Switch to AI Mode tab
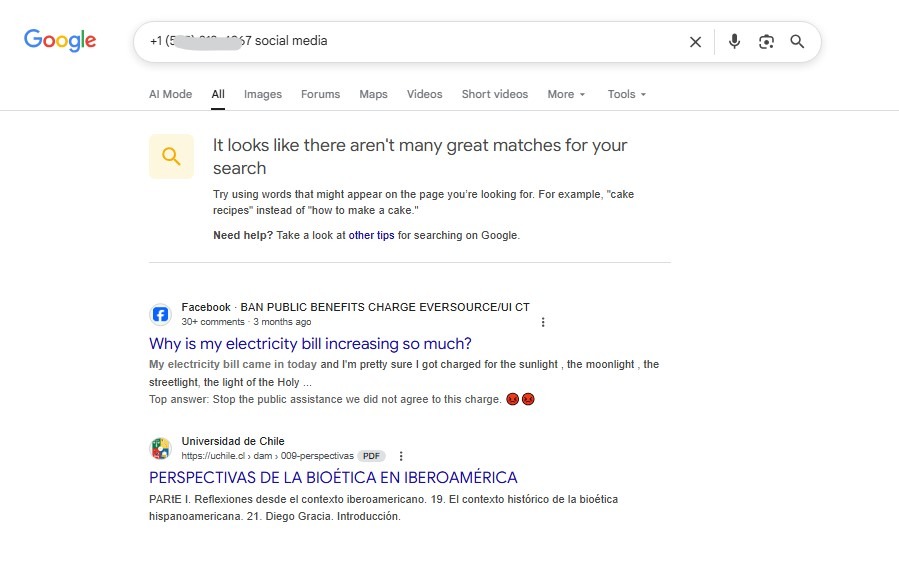Screen dimensions: 899x581 [x=170, y=94]
